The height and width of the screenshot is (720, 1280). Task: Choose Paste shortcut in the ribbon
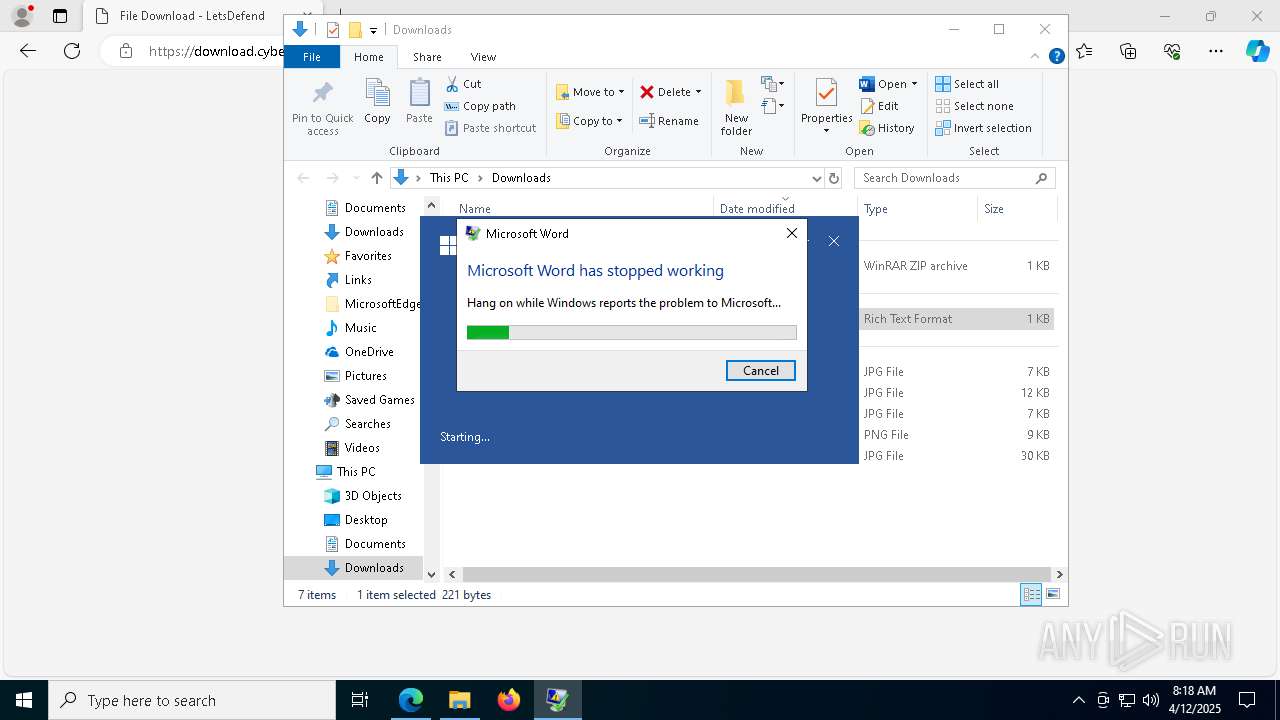tap(491, 128)
